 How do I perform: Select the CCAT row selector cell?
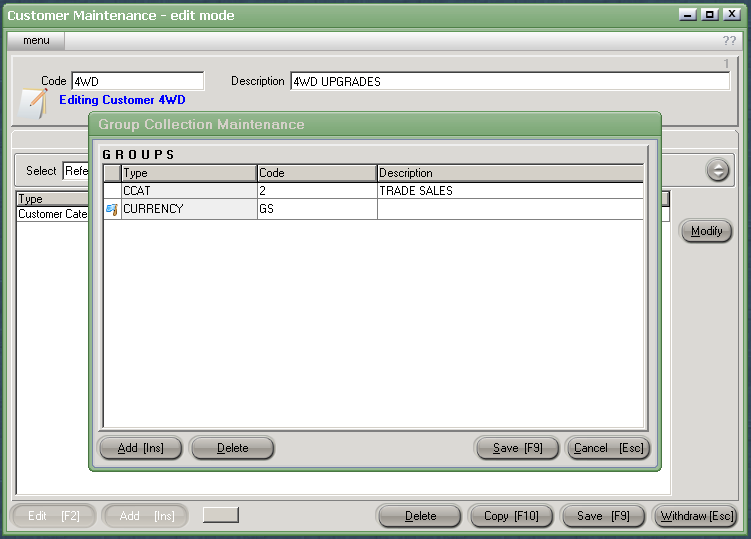click(112, 191)
